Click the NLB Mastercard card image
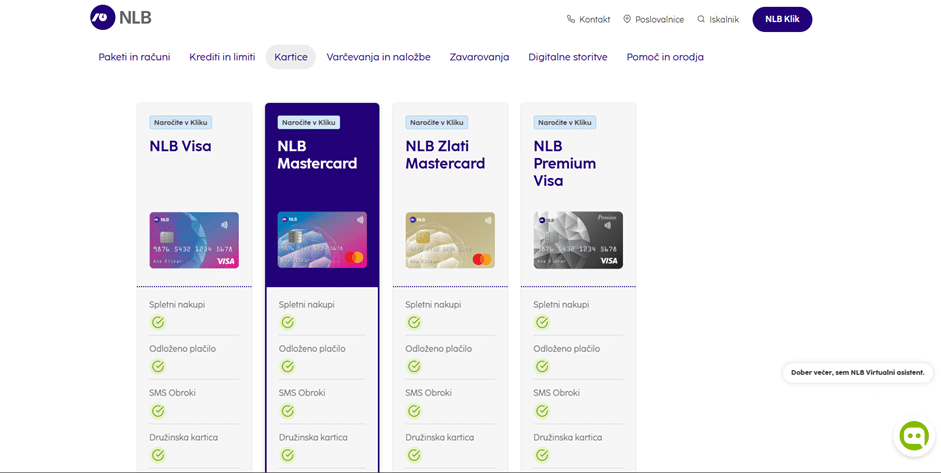Screen dimensions: 941x473 322,240
